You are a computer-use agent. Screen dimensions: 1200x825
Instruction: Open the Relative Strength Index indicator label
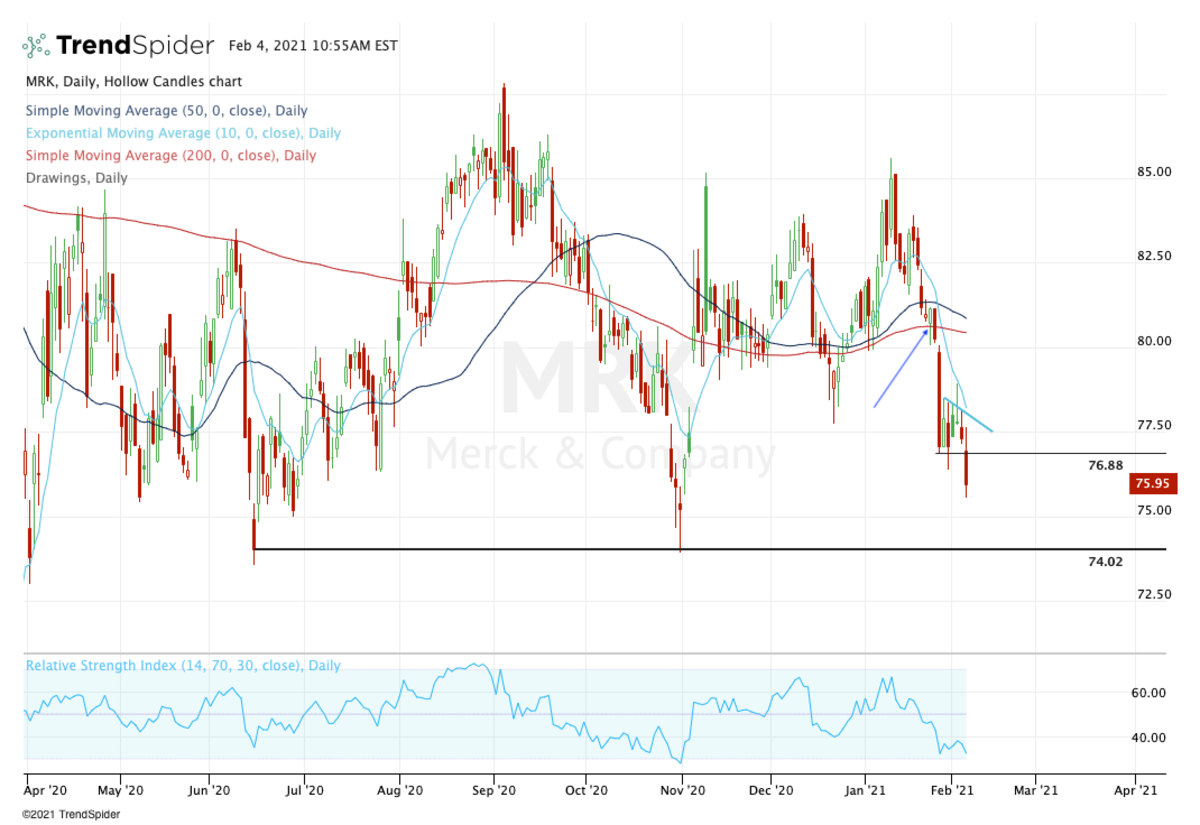182,665
